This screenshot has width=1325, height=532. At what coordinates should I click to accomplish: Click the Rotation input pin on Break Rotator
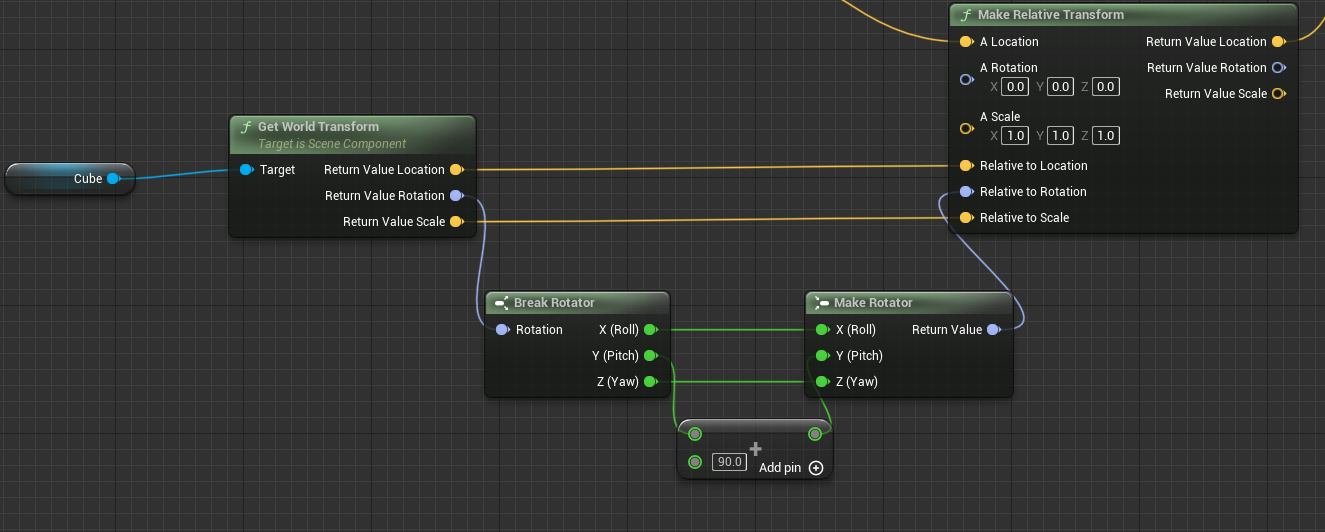coord(503,330)
